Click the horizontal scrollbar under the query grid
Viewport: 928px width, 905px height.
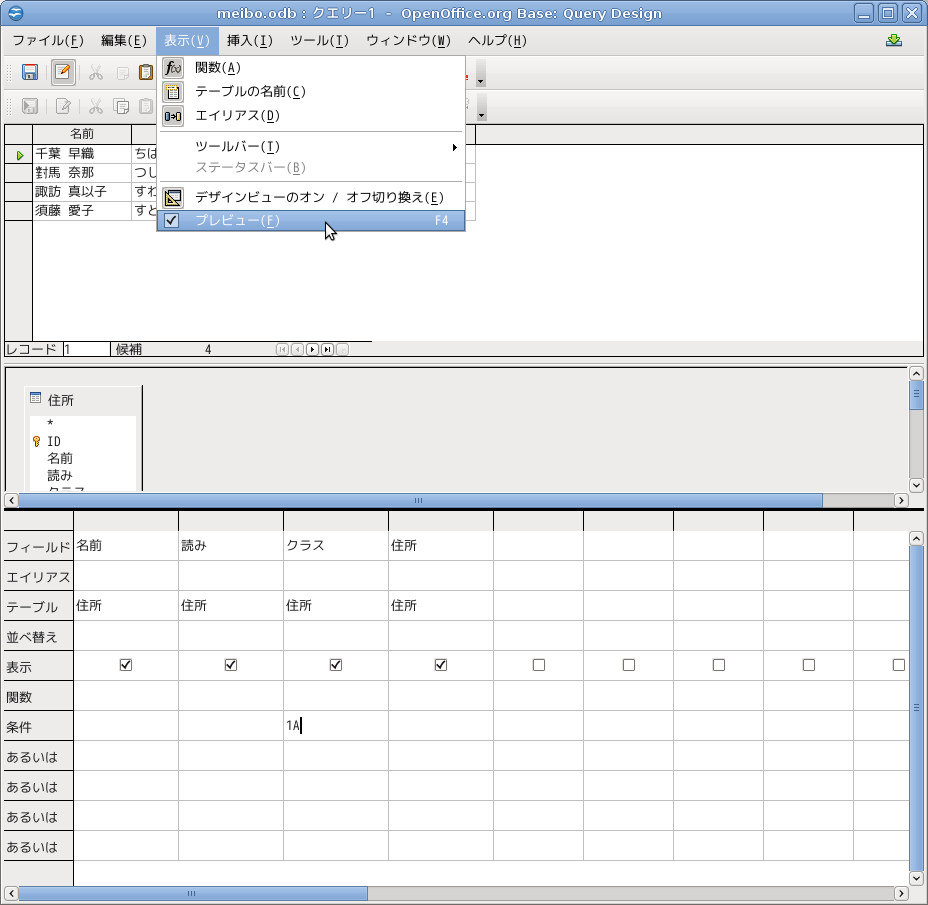(600, 893)
